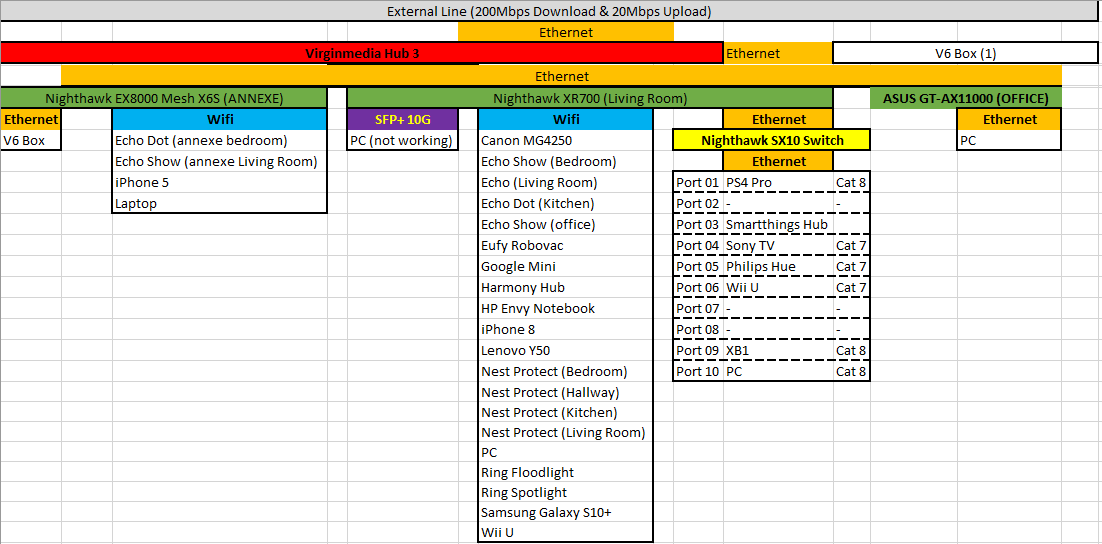Click the Wifi header above Echo Dot (annexe bedroom)
Image resolution: width=1102 pixels, height=544 pixels.
(x=219, y=119)
